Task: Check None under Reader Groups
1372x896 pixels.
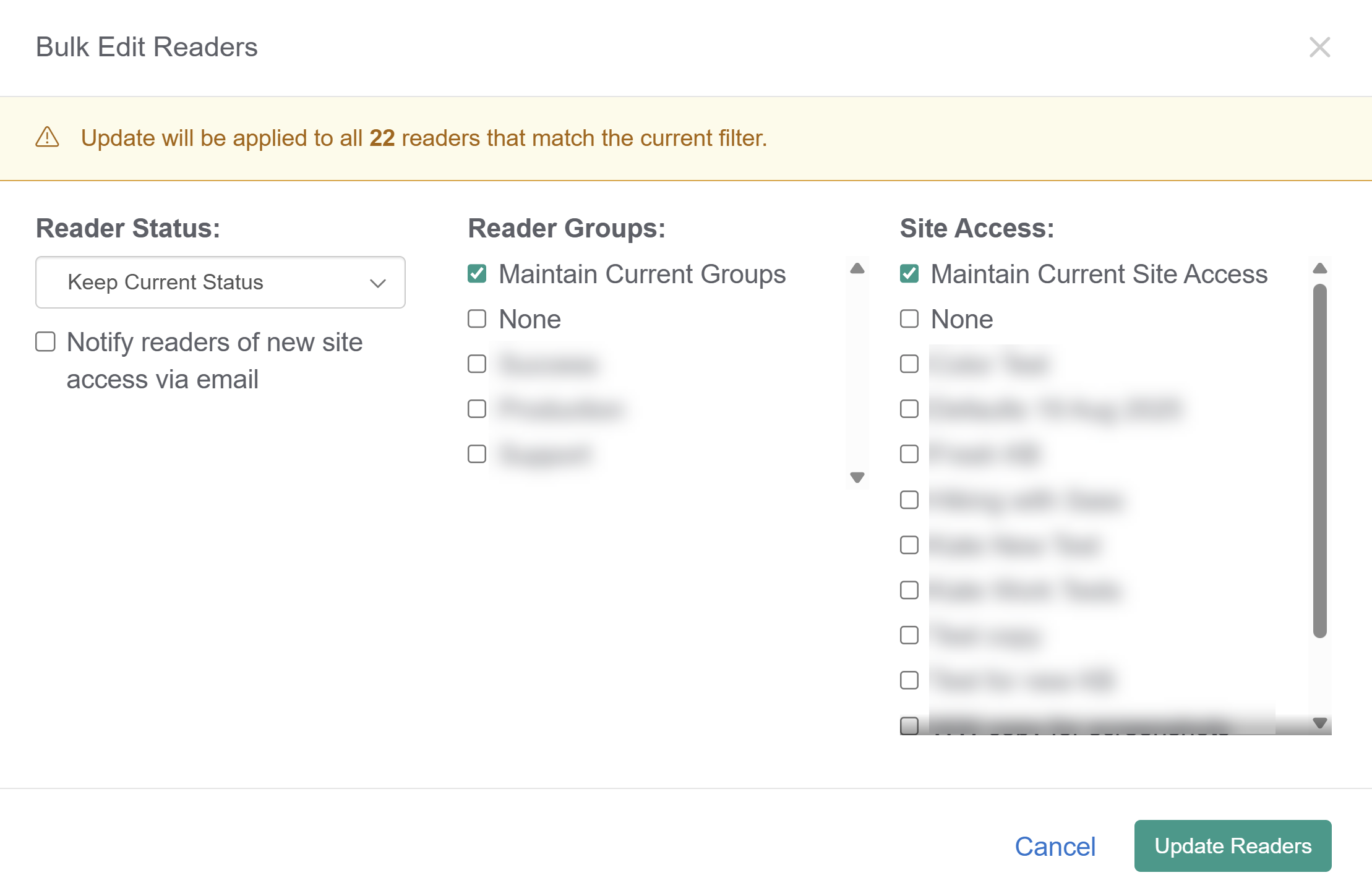Action: pyautogui.click(x=477, y=319)
